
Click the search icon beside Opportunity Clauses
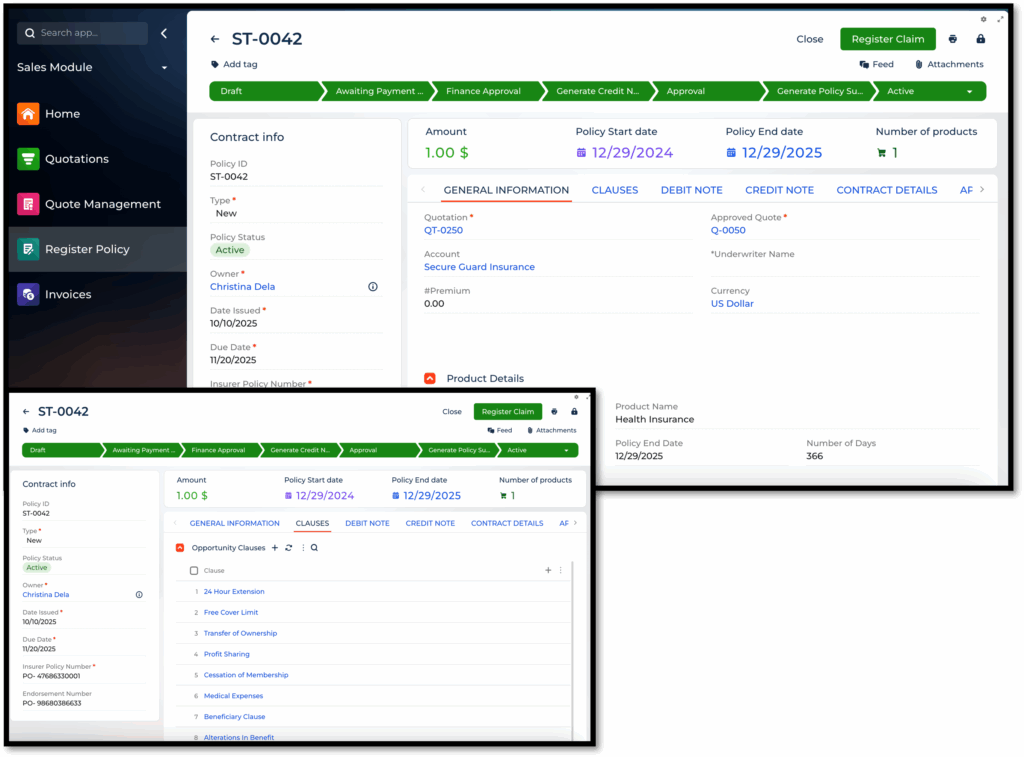(x=314, y=548)
